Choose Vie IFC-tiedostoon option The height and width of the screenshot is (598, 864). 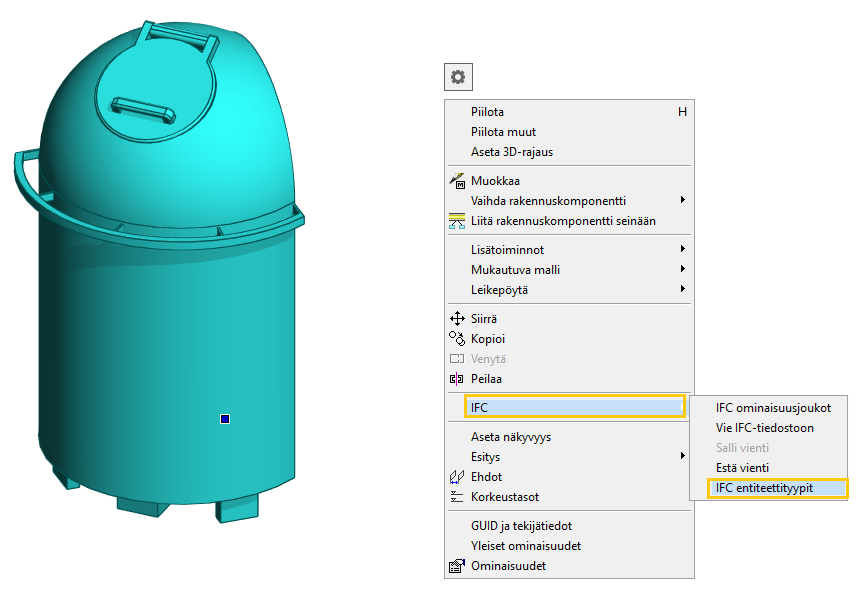coord(769,428)
